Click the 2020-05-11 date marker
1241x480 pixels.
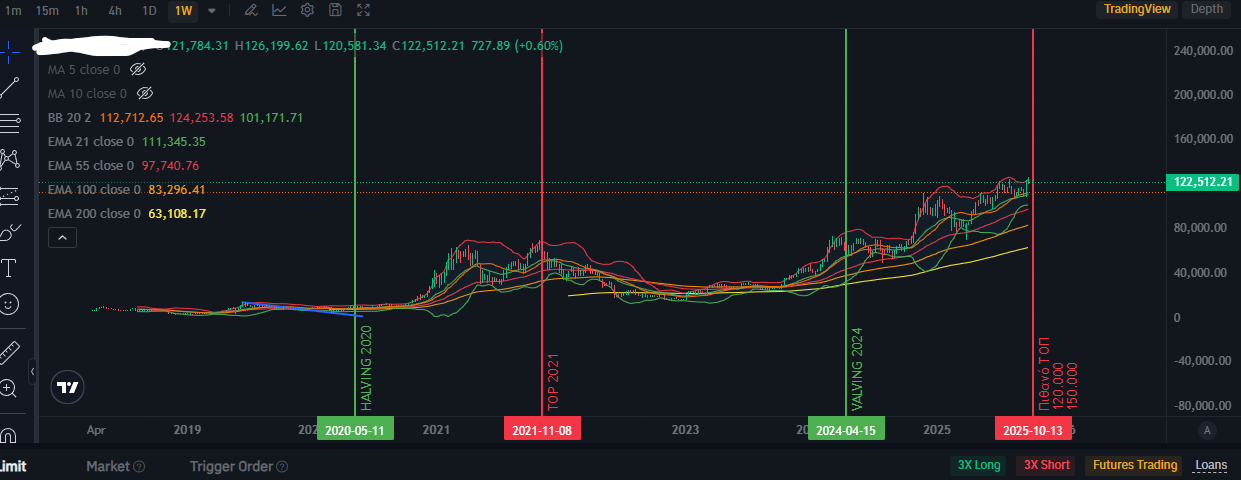(x=355, y=430)
